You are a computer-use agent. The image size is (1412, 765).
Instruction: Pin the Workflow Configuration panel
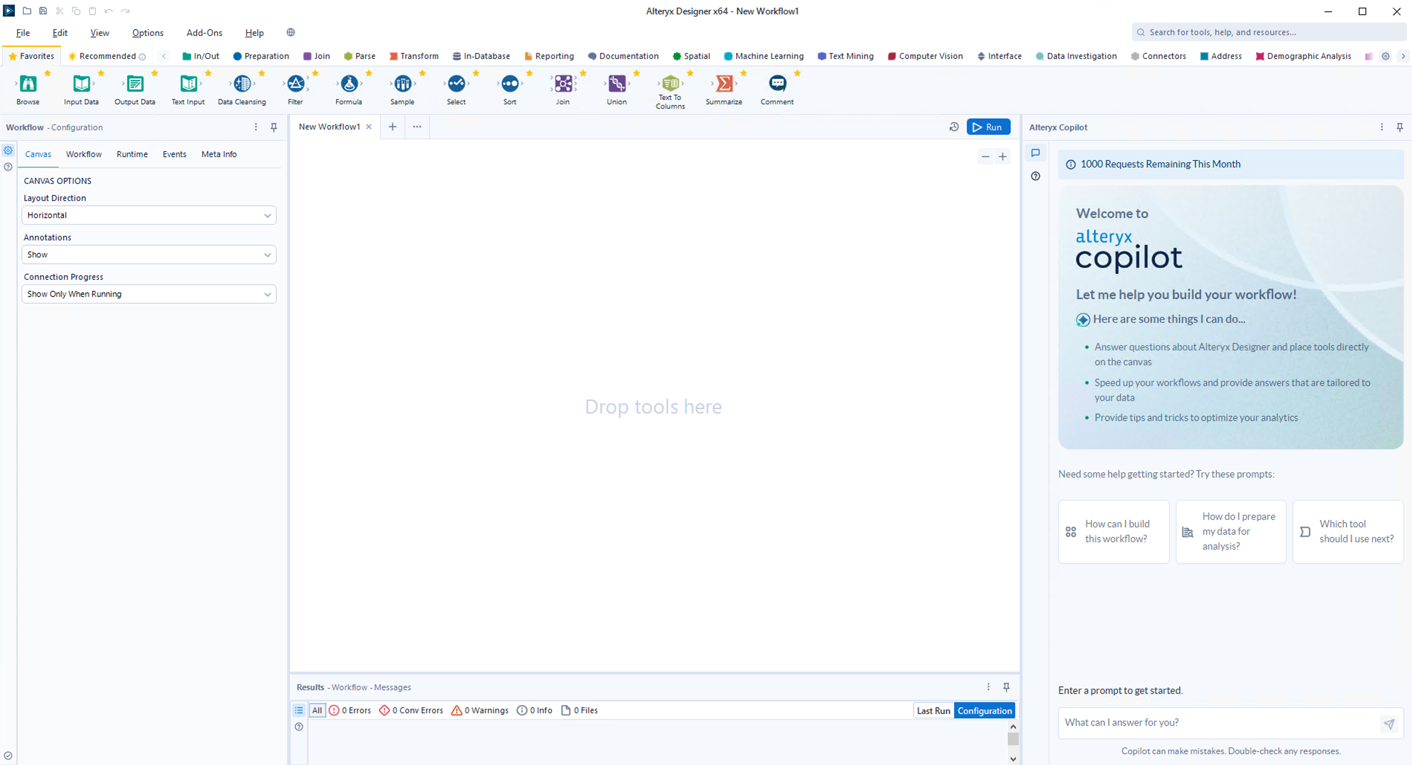pyautogui.click(x=274, y=127)
